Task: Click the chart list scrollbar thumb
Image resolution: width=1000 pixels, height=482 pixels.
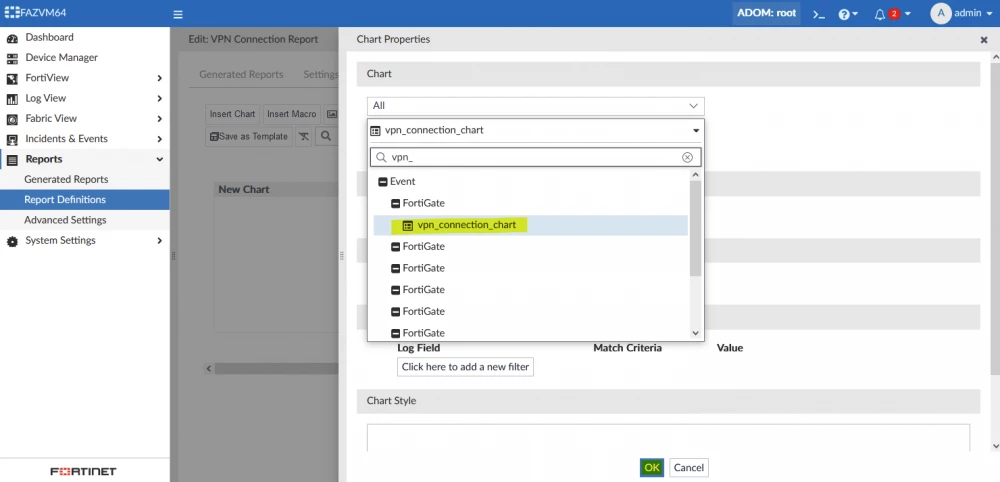Action: click(695, 228)
